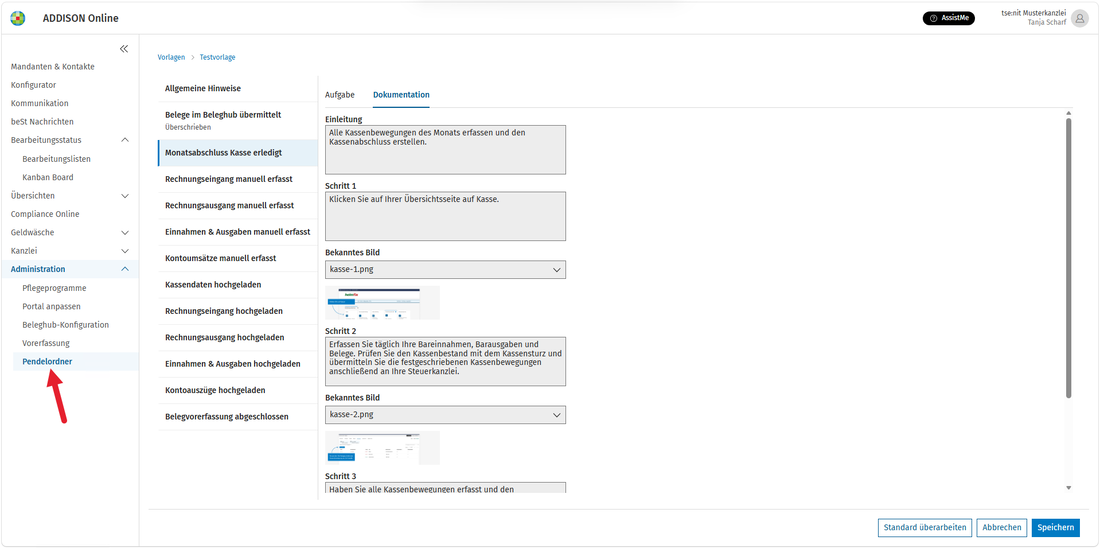1100x548 pixels.
Task: Click the scrollbar down arrow
Action: pos(1068,487)
